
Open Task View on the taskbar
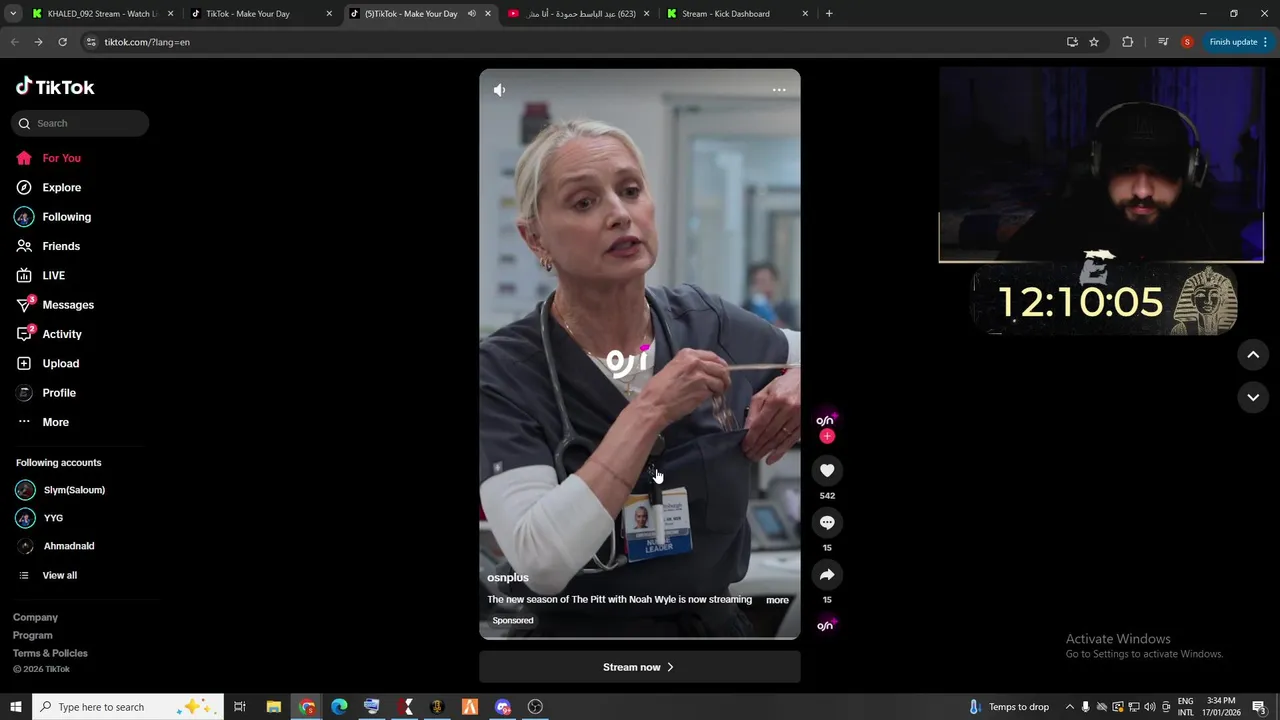pyautogui.click(x=240, y=707)
